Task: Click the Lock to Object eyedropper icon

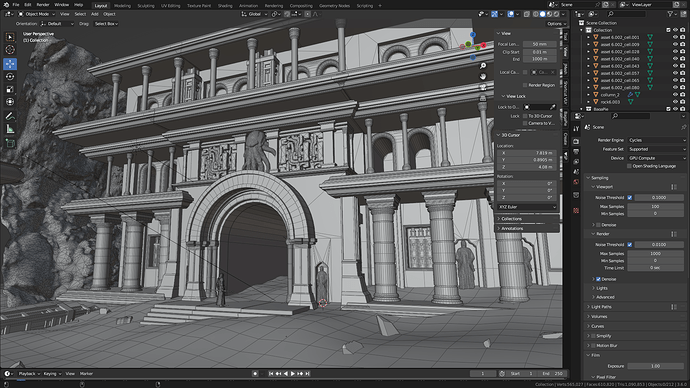Action: [x=553, y=107]
